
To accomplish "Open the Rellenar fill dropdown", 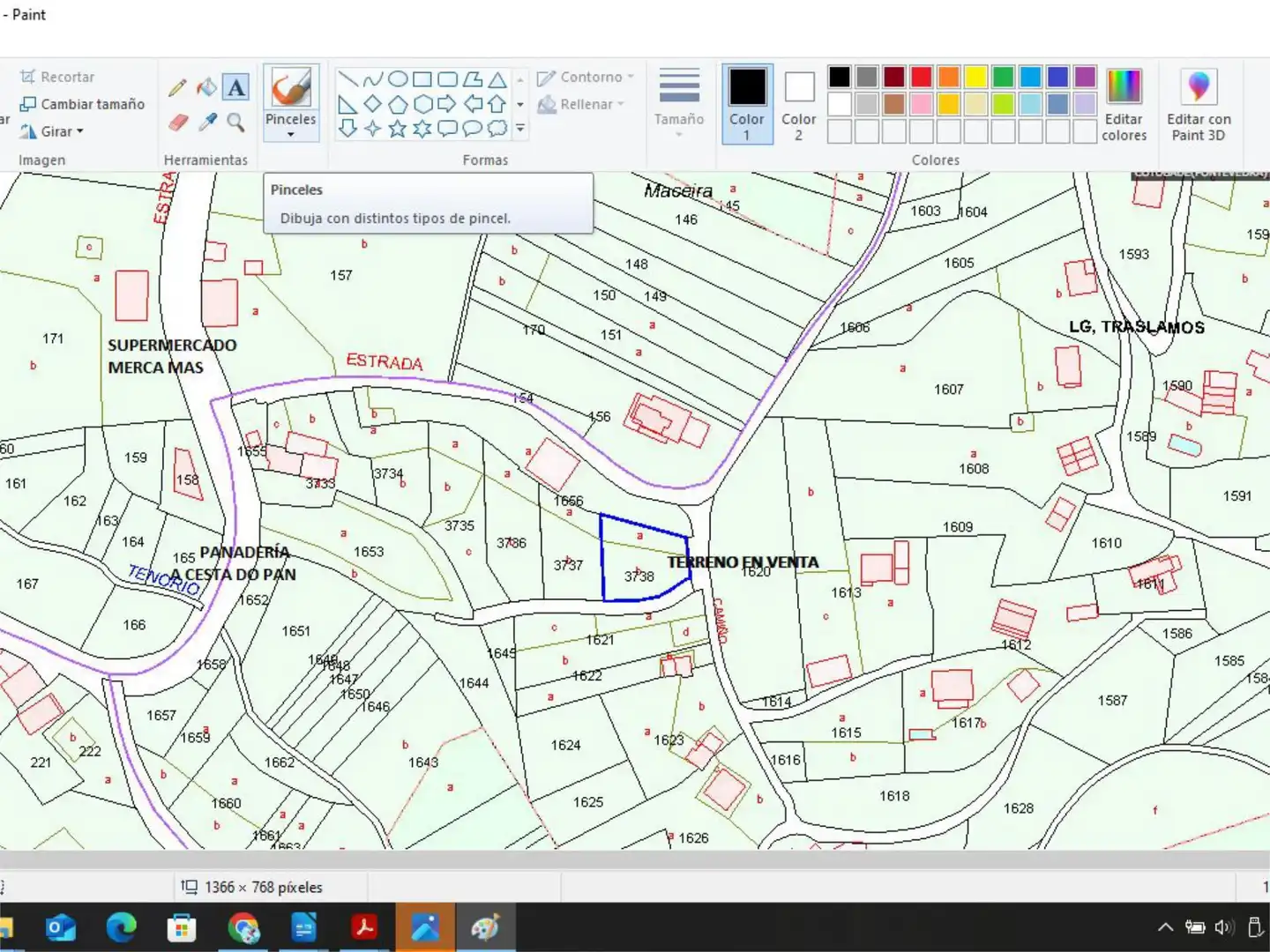I will [x=581, y=104].
